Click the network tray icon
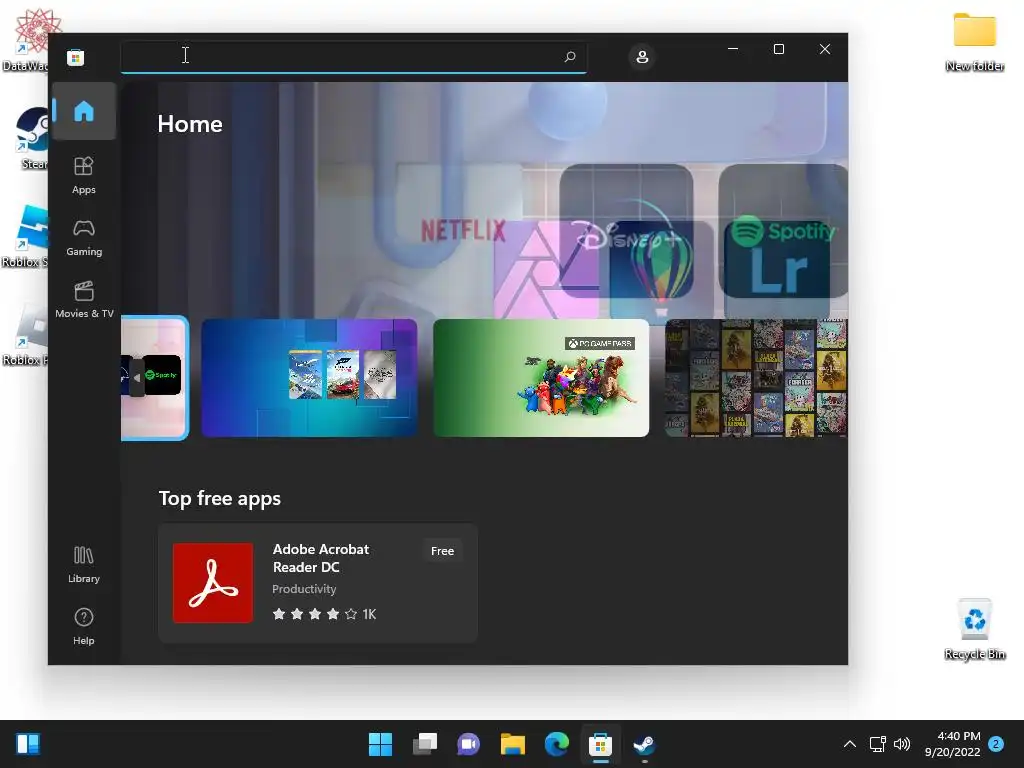The height and width of the screenshot is (768, 1024). point(877,744)
